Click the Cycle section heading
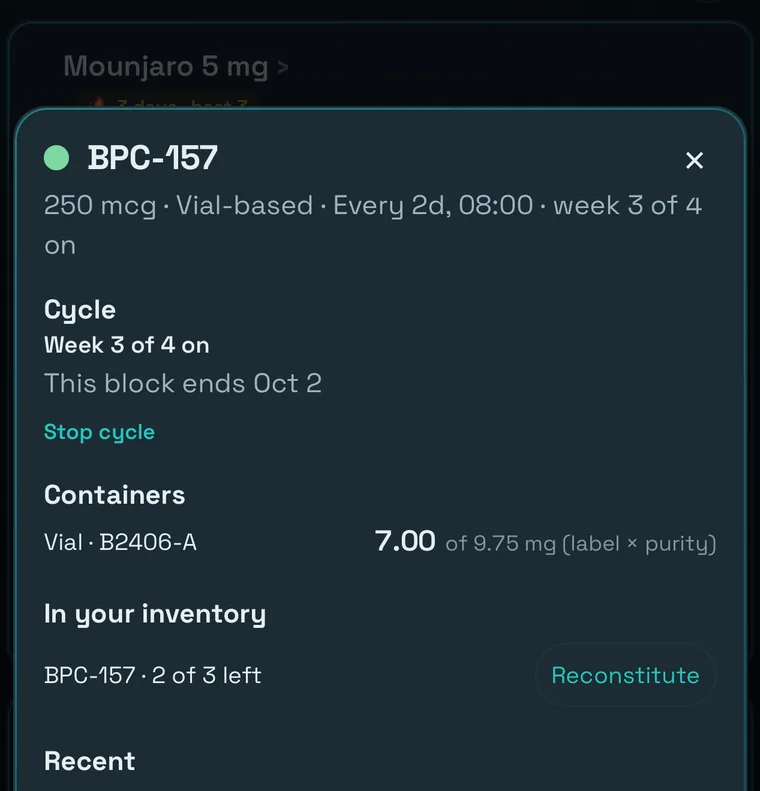The image size is (760, 791). tap(80, 310)
